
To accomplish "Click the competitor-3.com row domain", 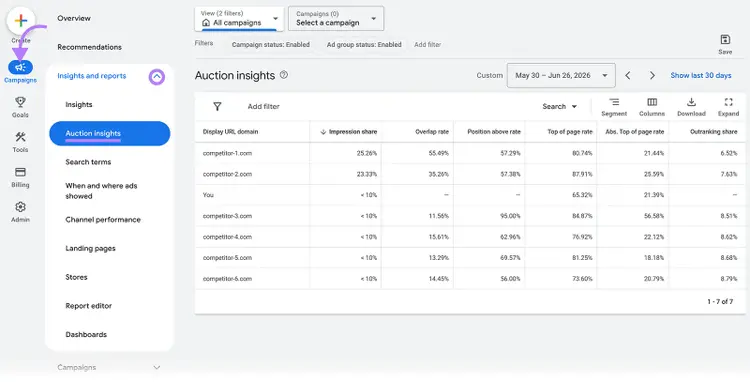I will point(227,216).
